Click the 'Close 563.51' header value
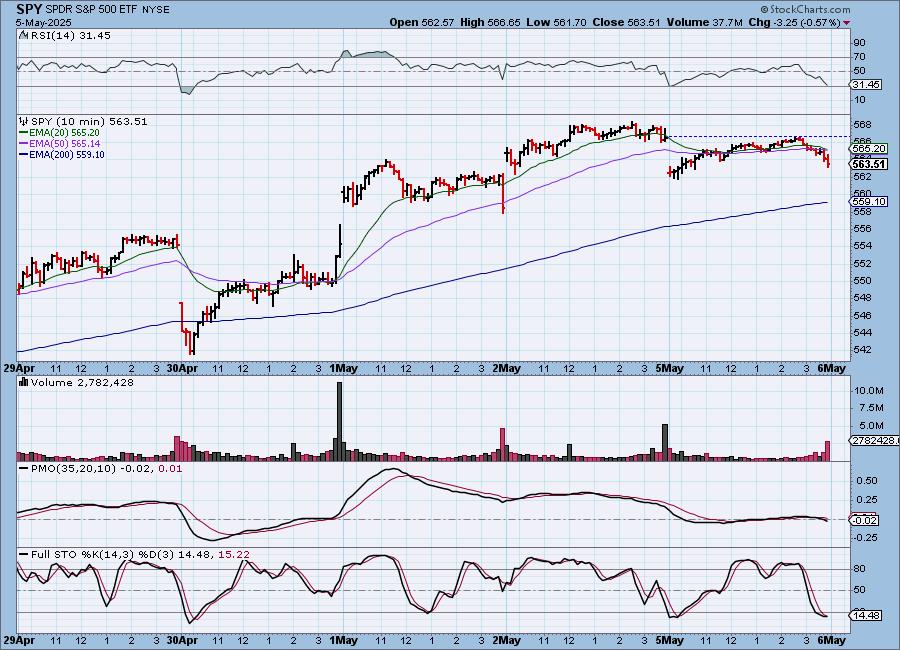This screenshot has width=900, height=650. tap(627, 22)
